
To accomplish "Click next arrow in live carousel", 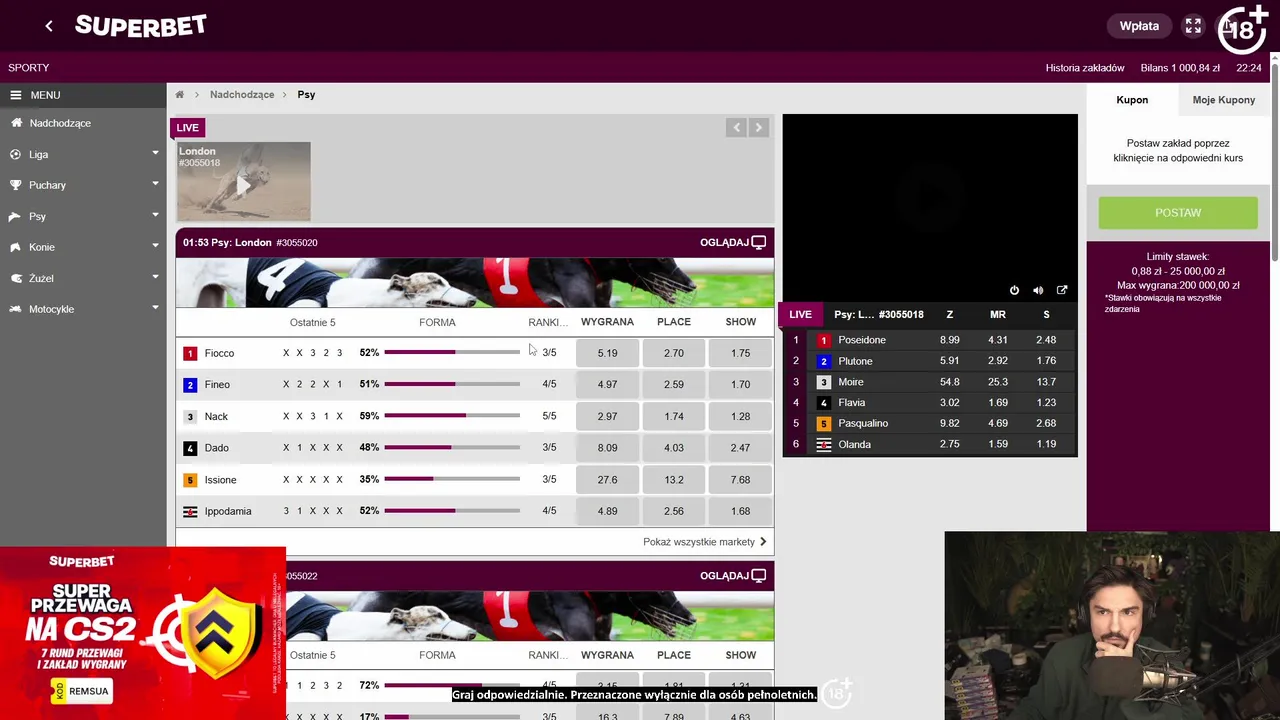I will pos(758,127).
